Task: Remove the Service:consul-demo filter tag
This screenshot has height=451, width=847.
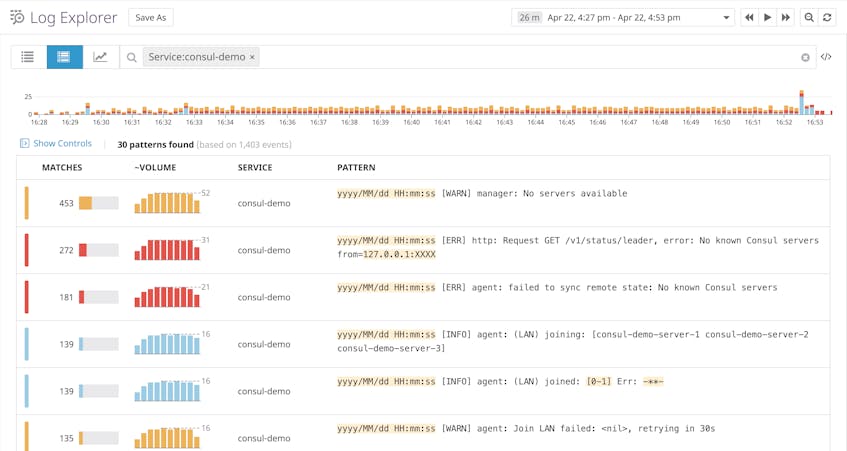Action: [x=252, y=57]
